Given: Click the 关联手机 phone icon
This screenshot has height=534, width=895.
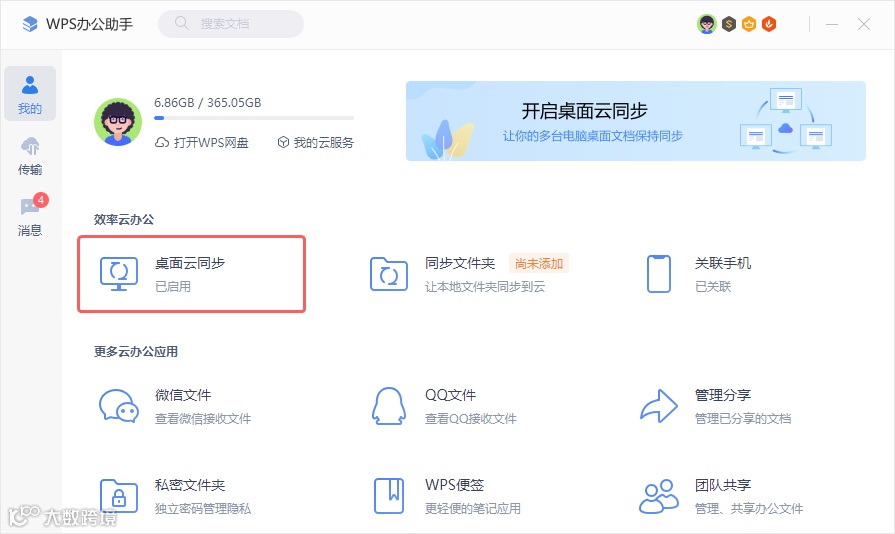Looking at the screenshot, I should pyautogui.click(x=659, y=274).
